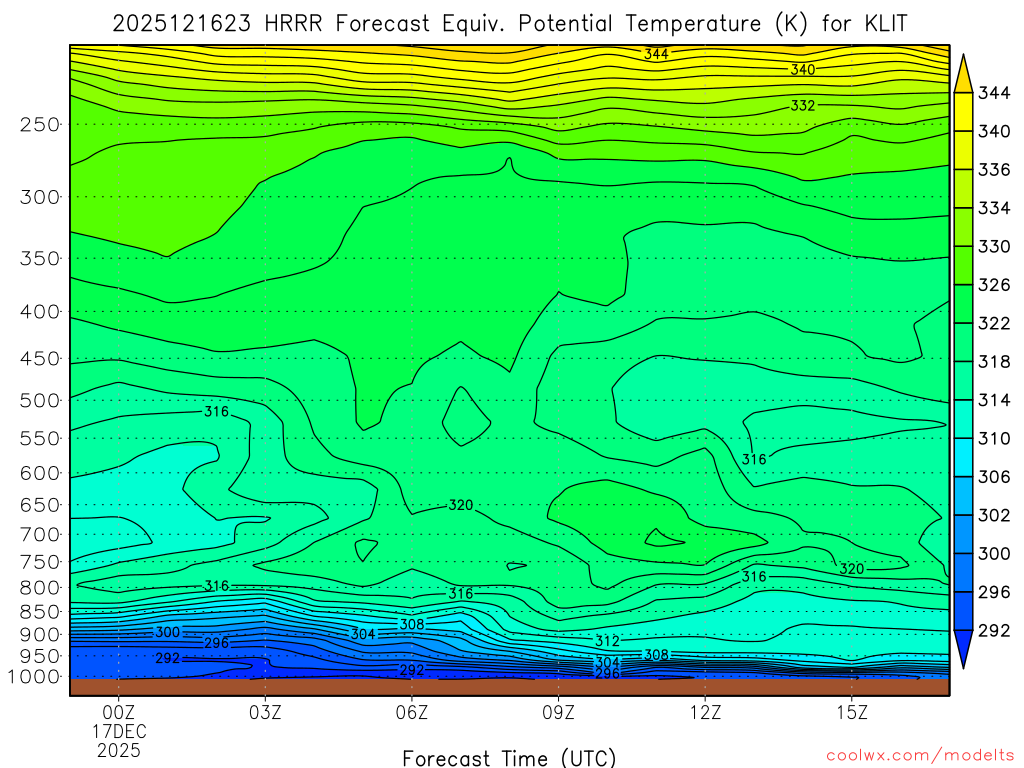Screen dimensions: 1024x768
Task: Click the 332 contour label in the plot
Action: (803, 105)
